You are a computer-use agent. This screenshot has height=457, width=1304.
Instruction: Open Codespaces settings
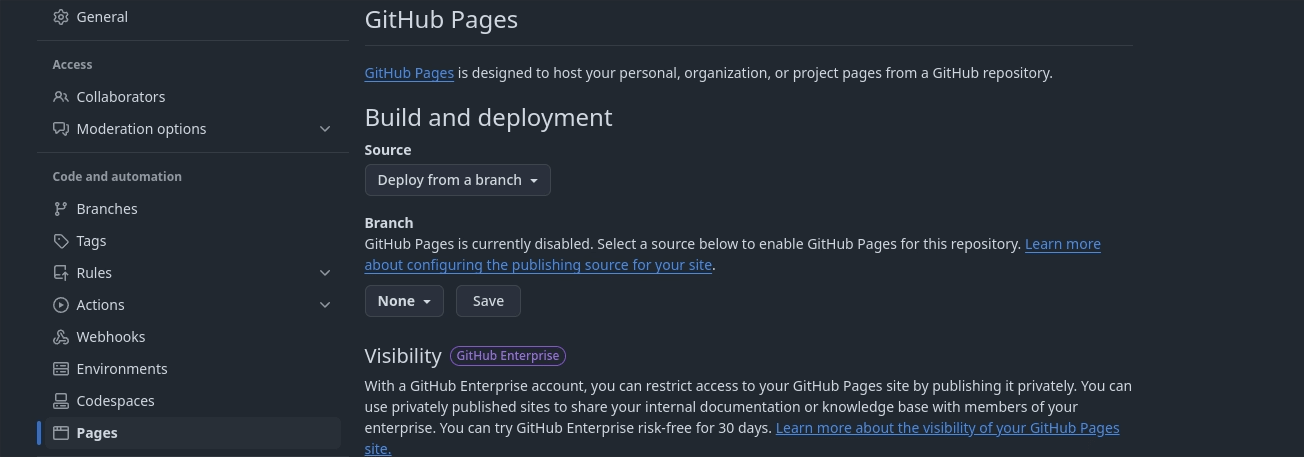pyautogui.click(x=193, y=401)
